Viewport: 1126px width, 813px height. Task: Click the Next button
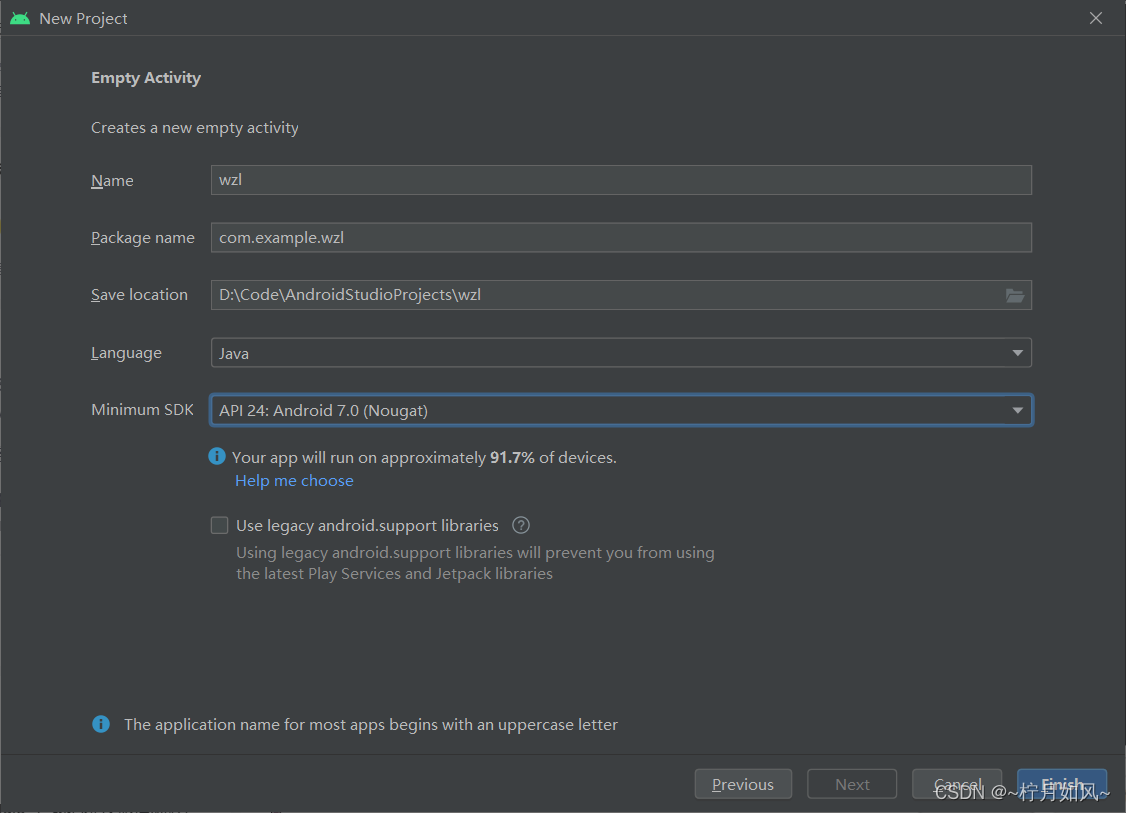click(852, 784)
